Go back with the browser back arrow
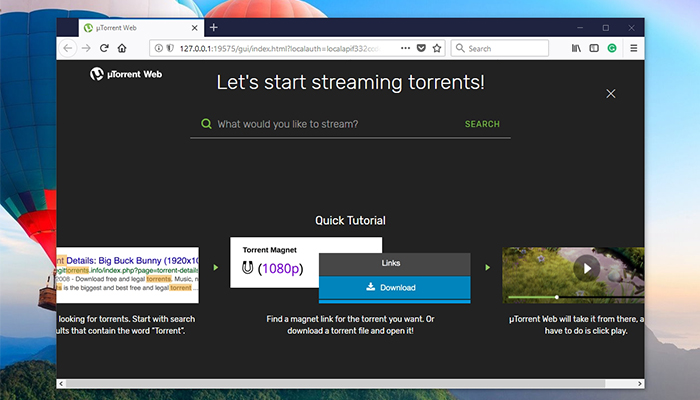The image size is (700, 400). 68,48
